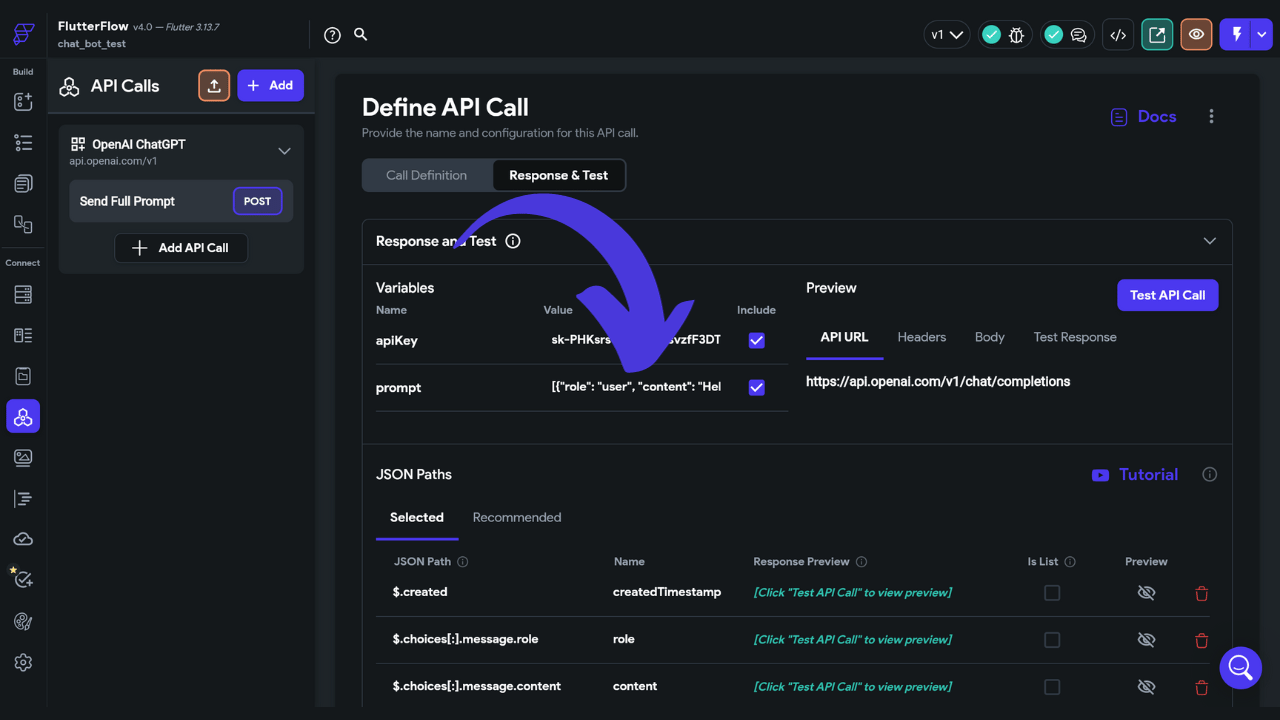
Task: Toggle preview visibility for content
Action: pos(1147,687)
